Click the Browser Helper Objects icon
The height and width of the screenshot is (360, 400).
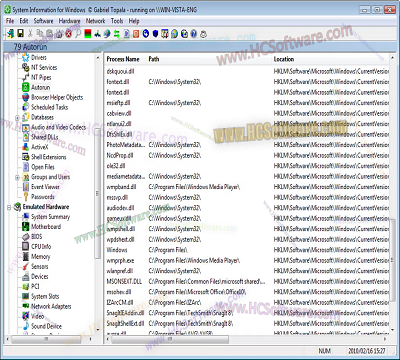pos(26,97)
